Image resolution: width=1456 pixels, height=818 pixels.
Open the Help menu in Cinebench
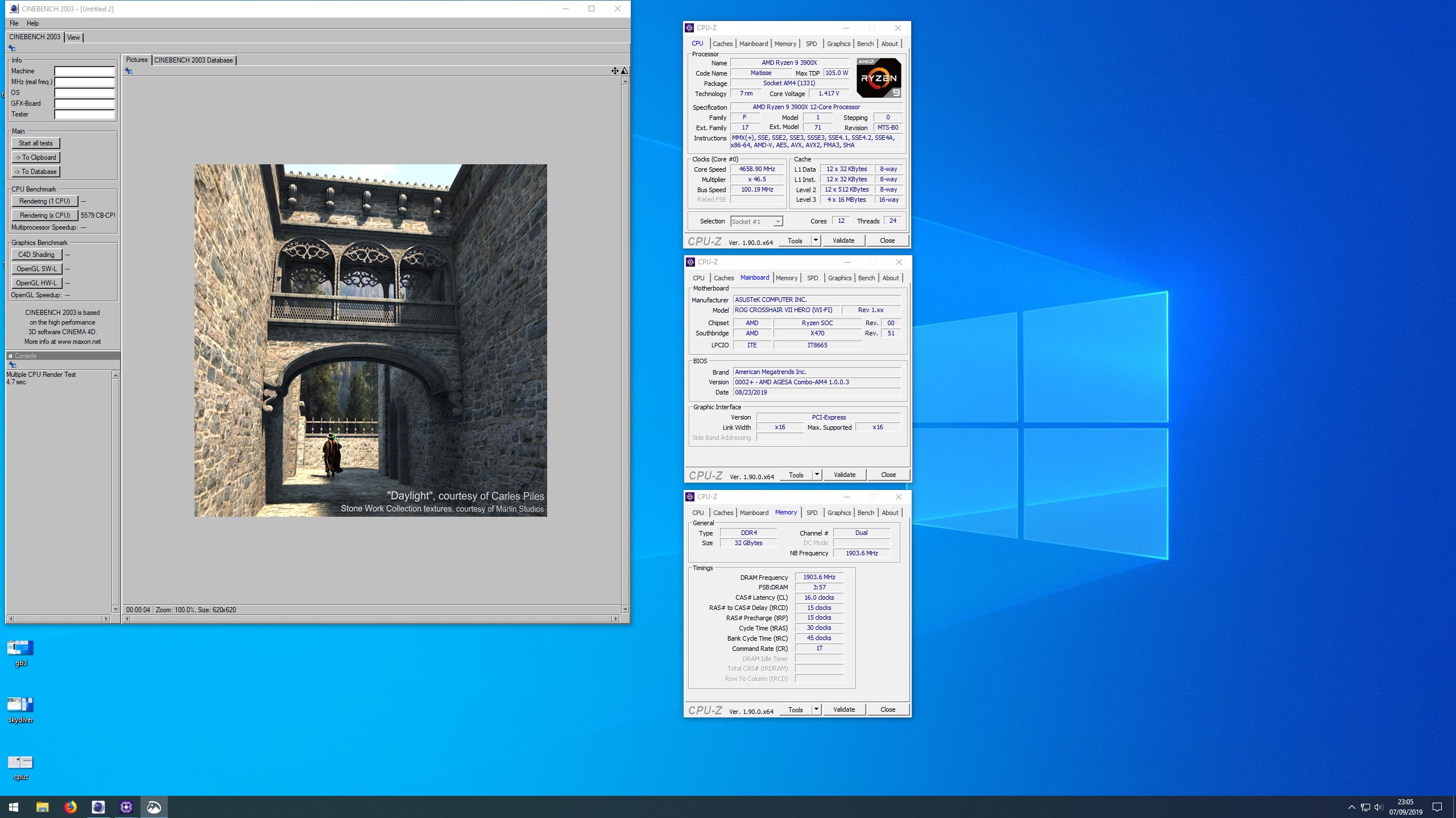click(x=33, y=23)
